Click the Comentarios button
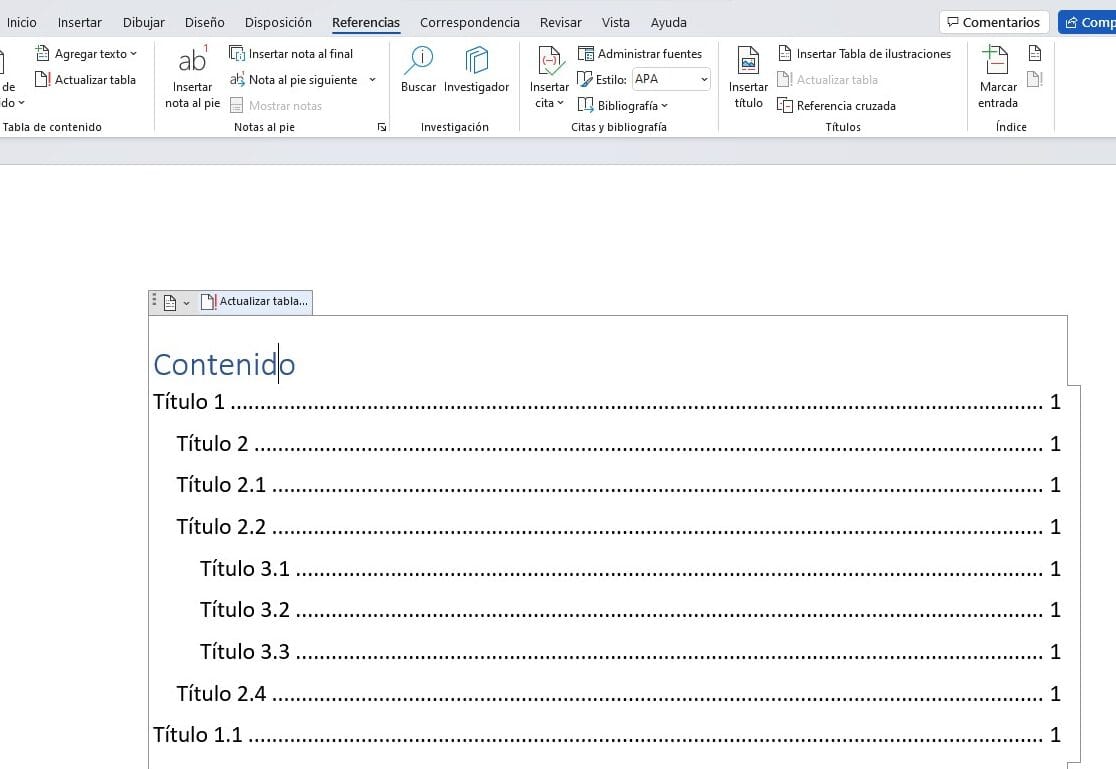This screenshot has height=769, width=1116. tap(993, 21)
